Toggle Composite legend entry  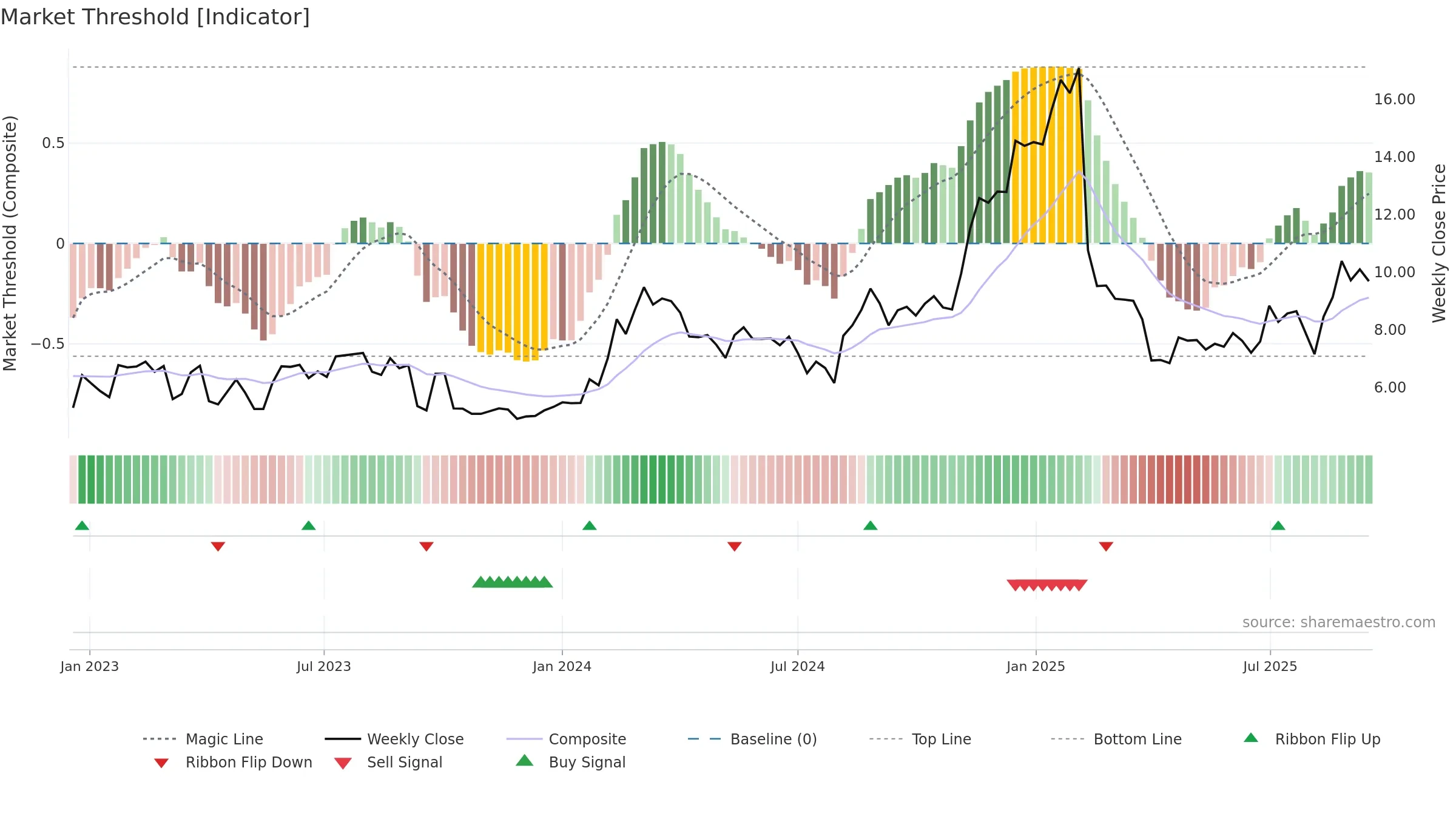pyautogui.click(x=566, y=739)
